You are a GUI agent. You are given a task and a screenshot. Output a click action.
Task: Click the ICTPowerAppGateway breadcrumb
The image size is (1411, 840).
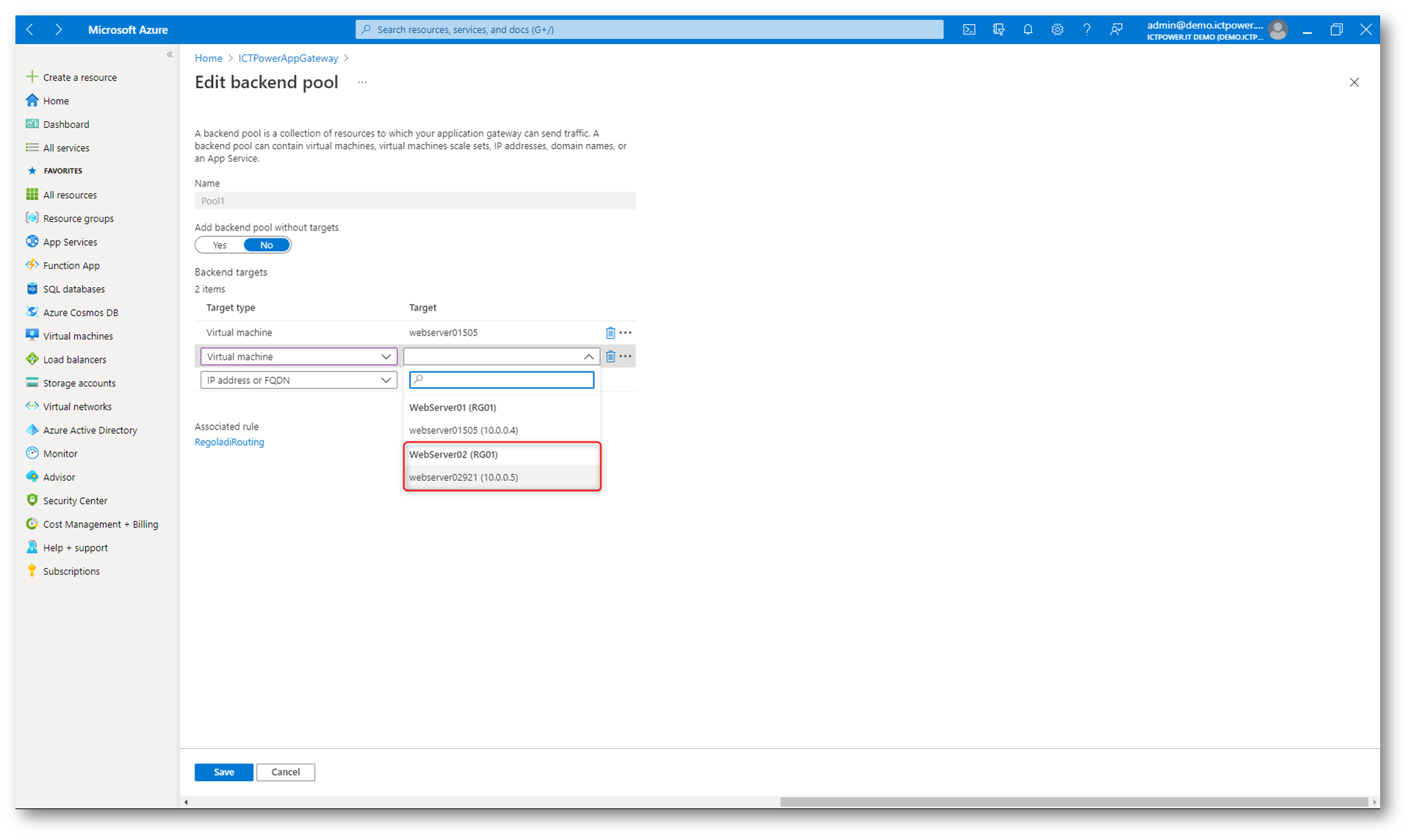[x=288, y=58]
